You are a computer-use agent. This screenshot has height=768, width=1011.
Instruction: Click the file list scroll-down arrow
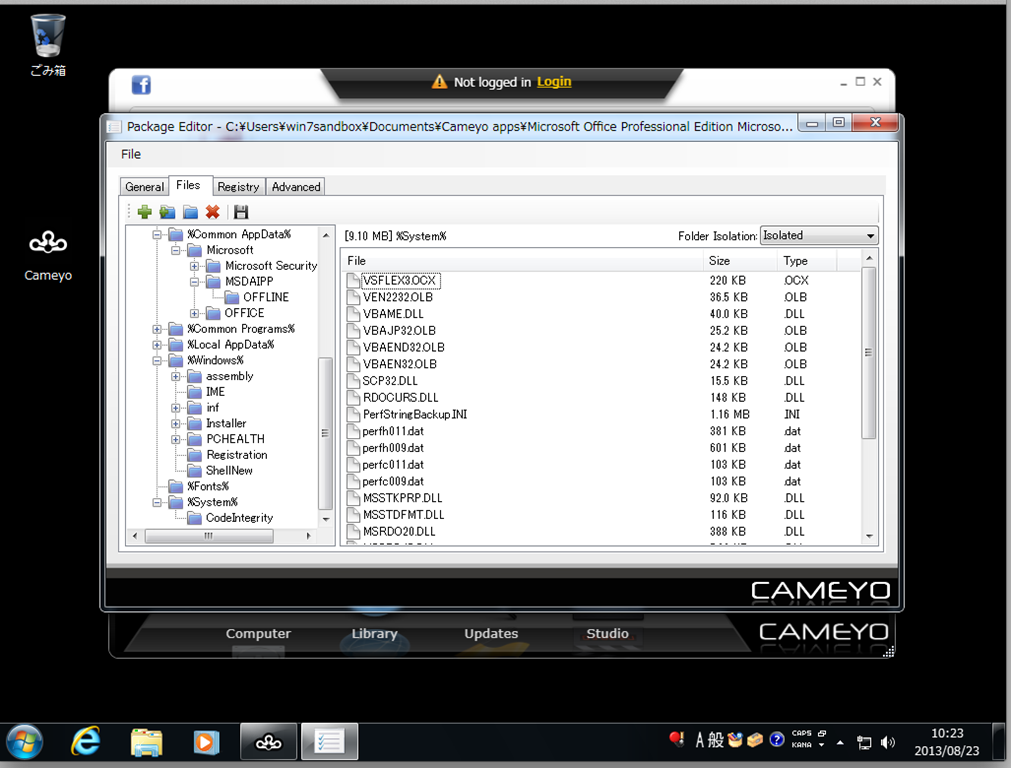click(869, 536)
